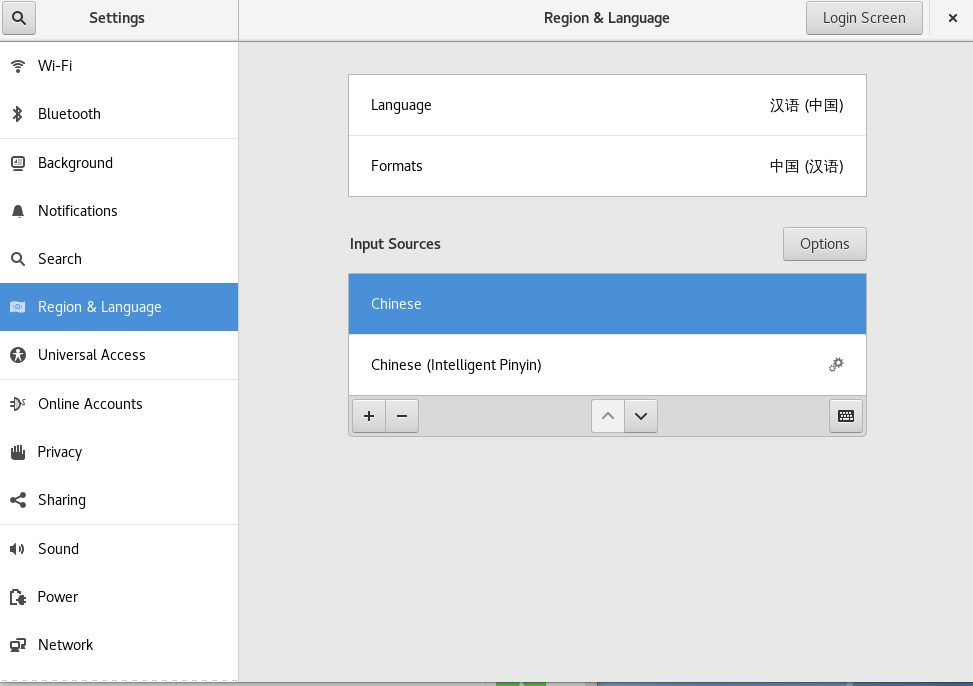Select the Search panel in sidebar
973x686 pixels.
tap(119, 259)
